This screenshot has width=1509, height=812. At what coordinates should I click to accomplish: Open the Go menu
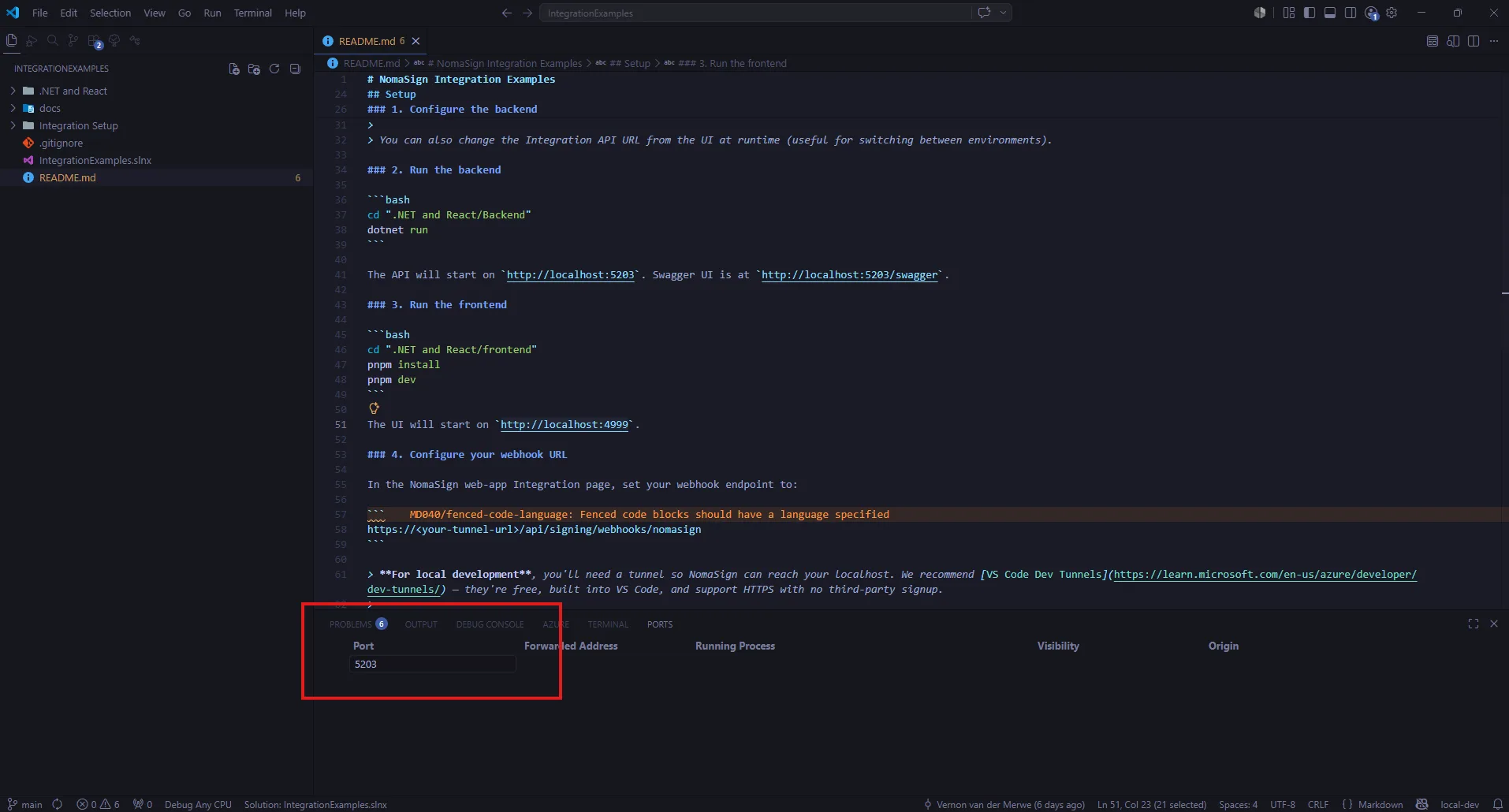(x=184, y=13)
